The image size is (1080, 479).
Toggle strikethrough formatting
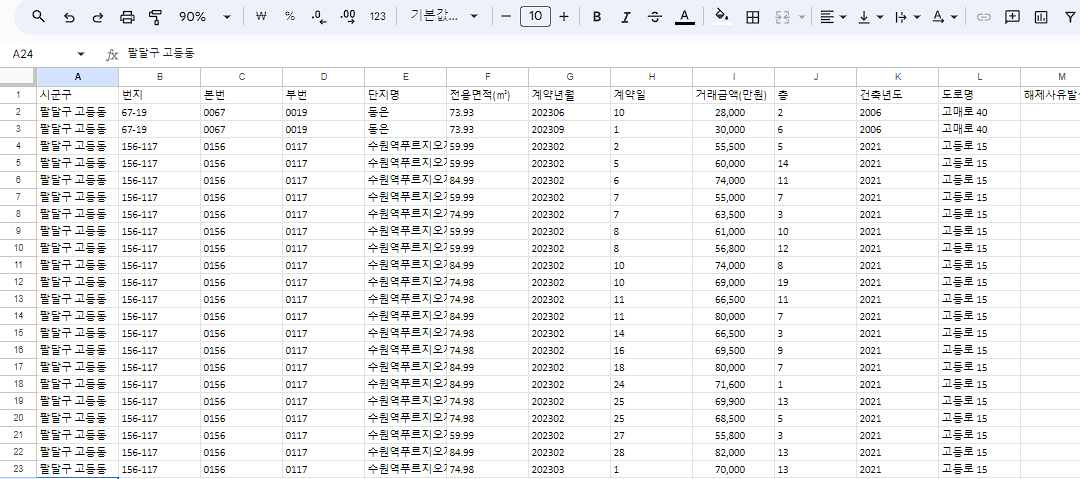point(655,17)
